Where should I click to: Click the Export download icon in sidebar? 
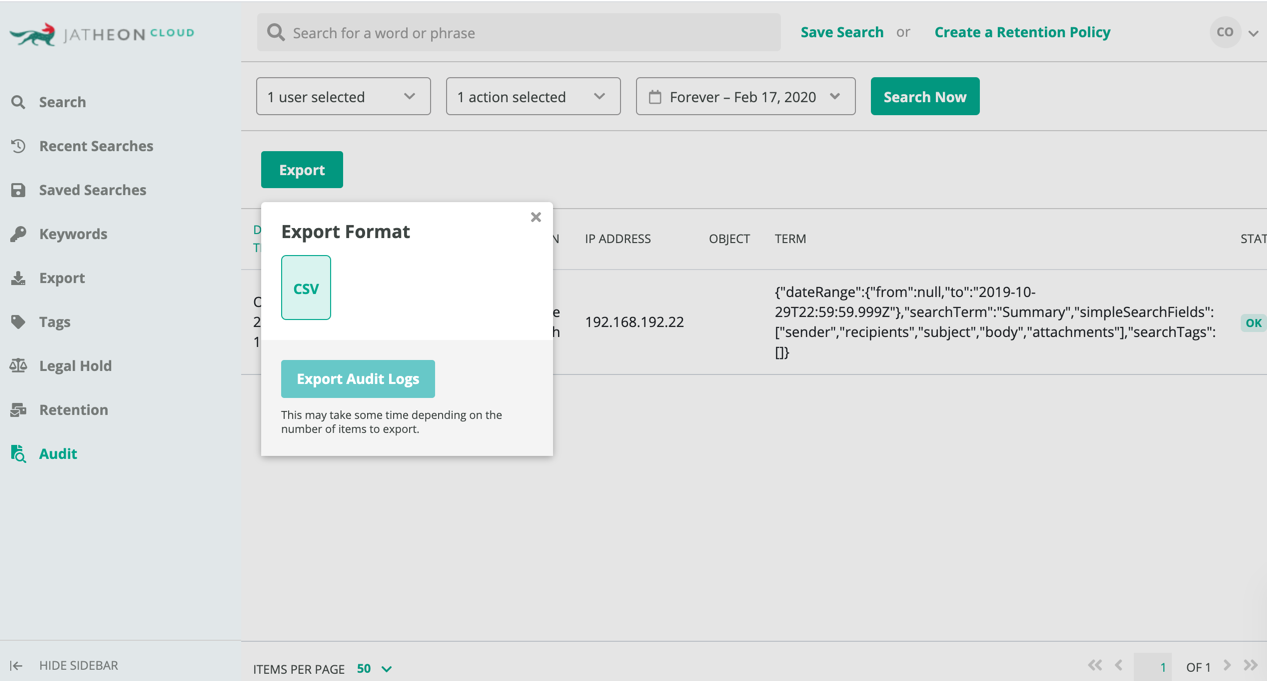[18, 278]
